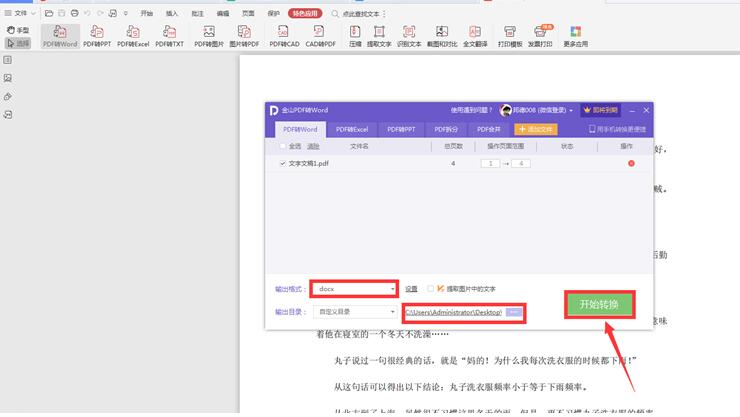Click the PDF转CAD toolbar icon
The width and height of the screenshot is (740, 417).
[284, 36]
